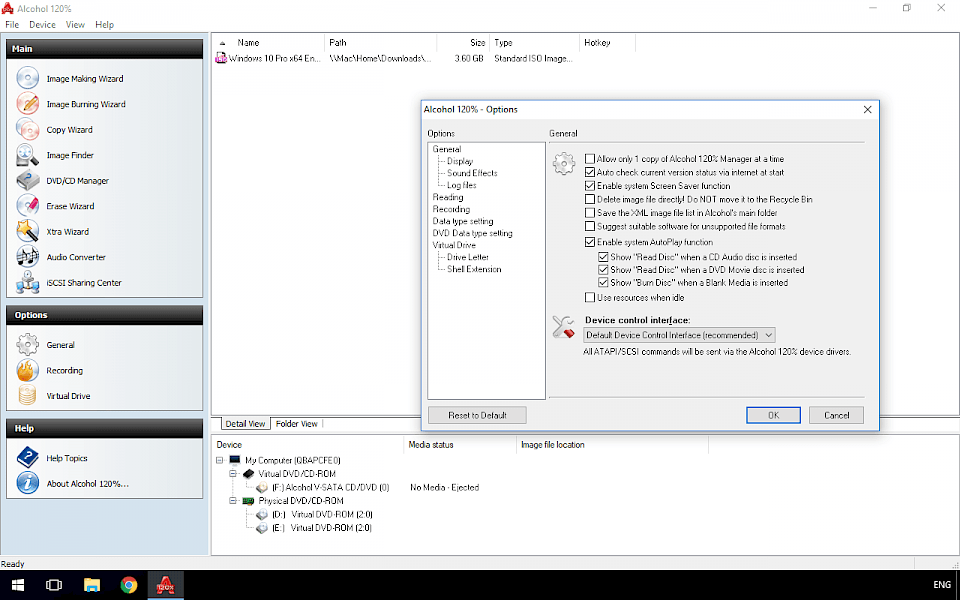Screen dimensions: 960x600
Task: Open the iSCSI Sharing Center icon
Action: click(x=28, y=283)
